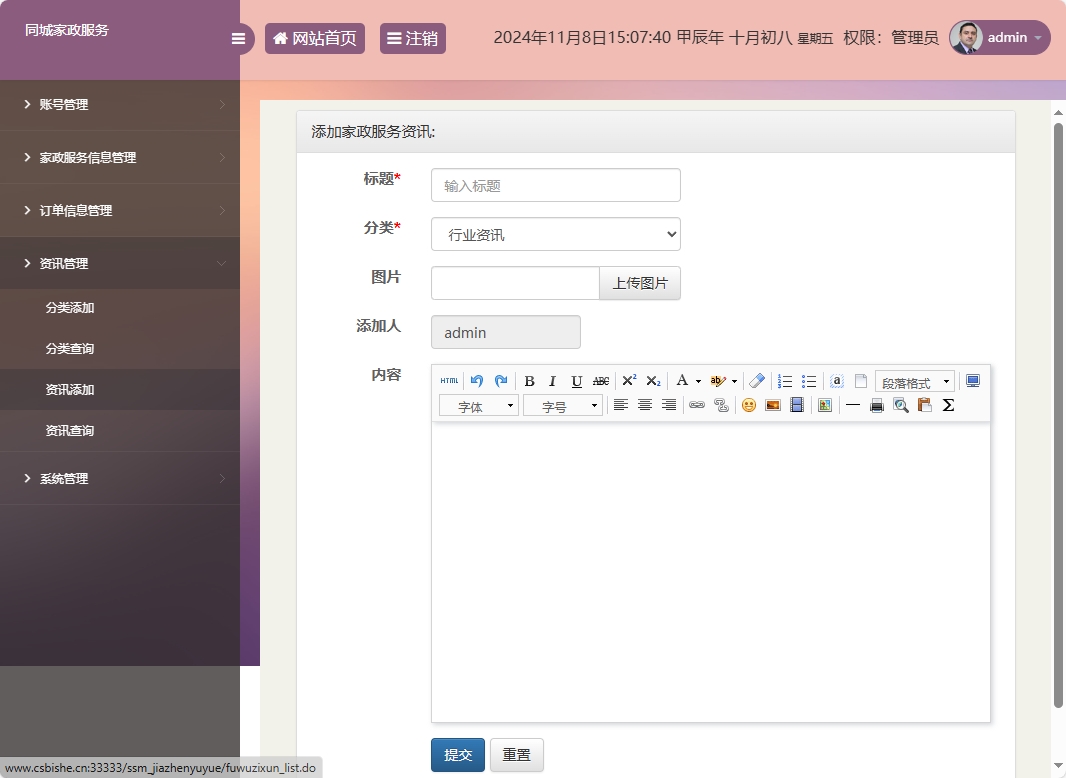Open the 分类 category dropdown
Image resolution: width=1066 pixels, height=778 pixels.
pos(555,234)
